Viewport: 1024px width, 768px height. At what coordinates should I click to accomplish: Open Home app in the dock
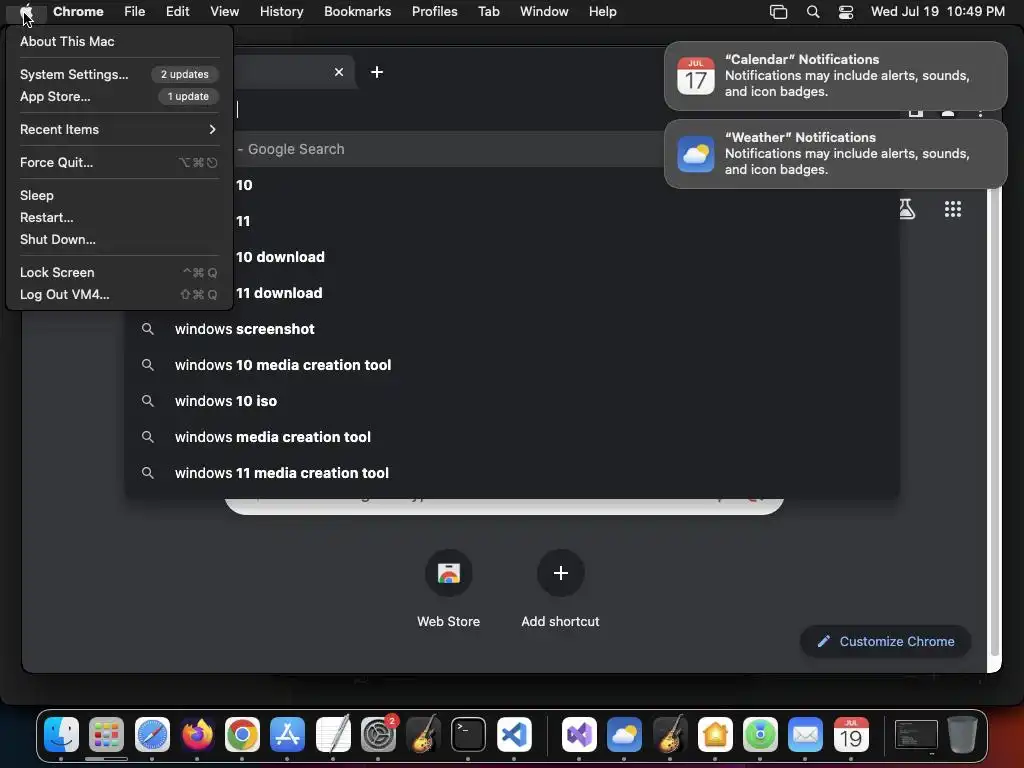[715, 735]
